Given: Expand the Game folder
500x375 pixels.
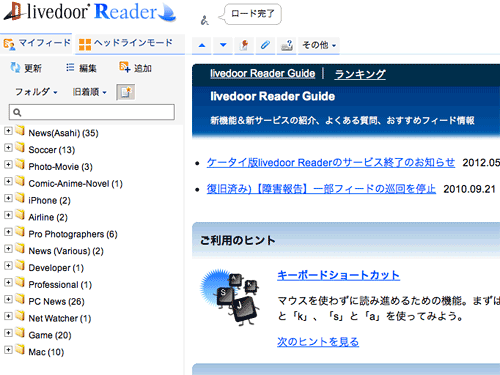Looking at the screenshot, I should pyautogui.click(x=8, y=333).
